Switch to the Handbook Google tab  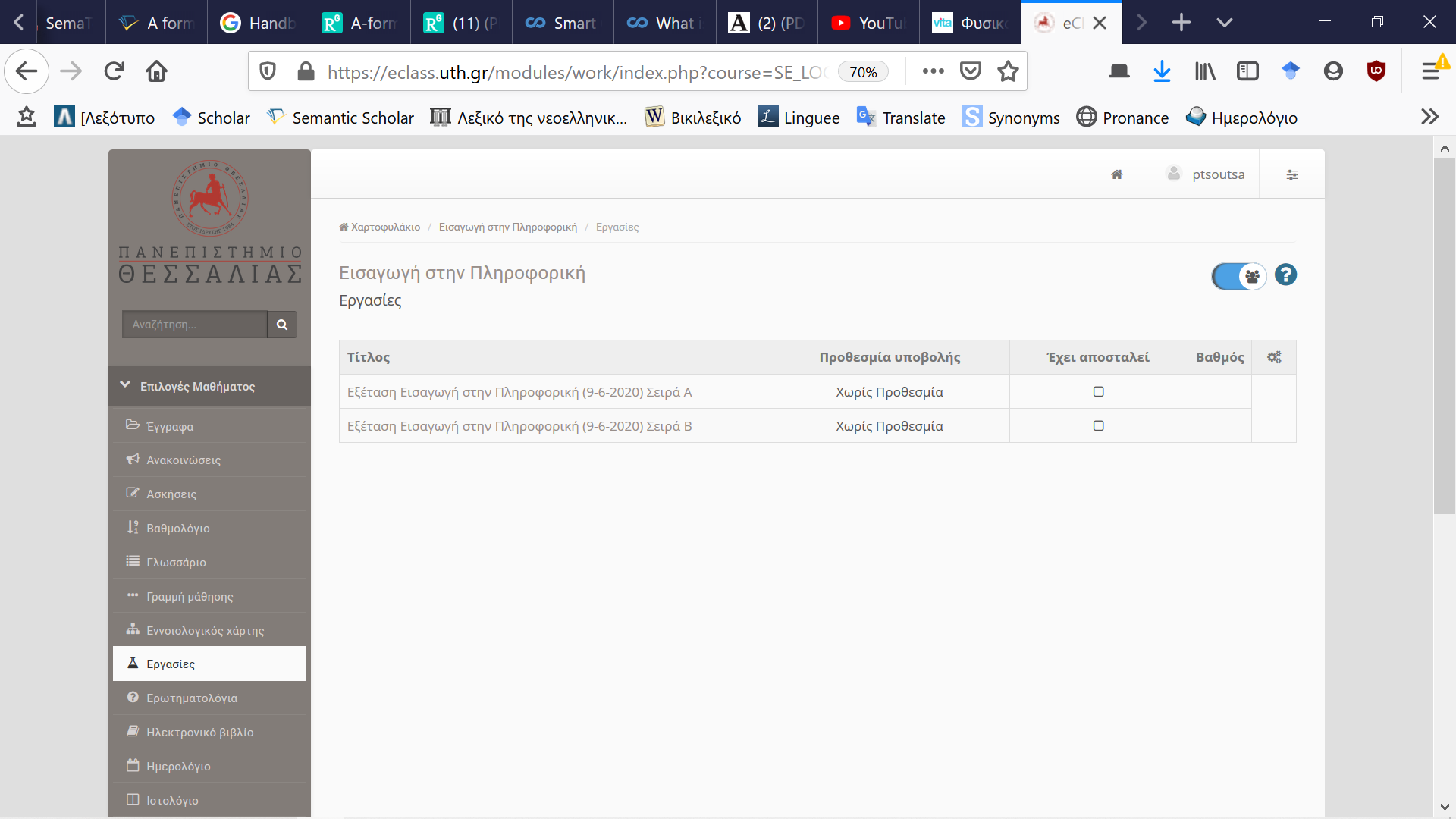(x=258, y=23)
